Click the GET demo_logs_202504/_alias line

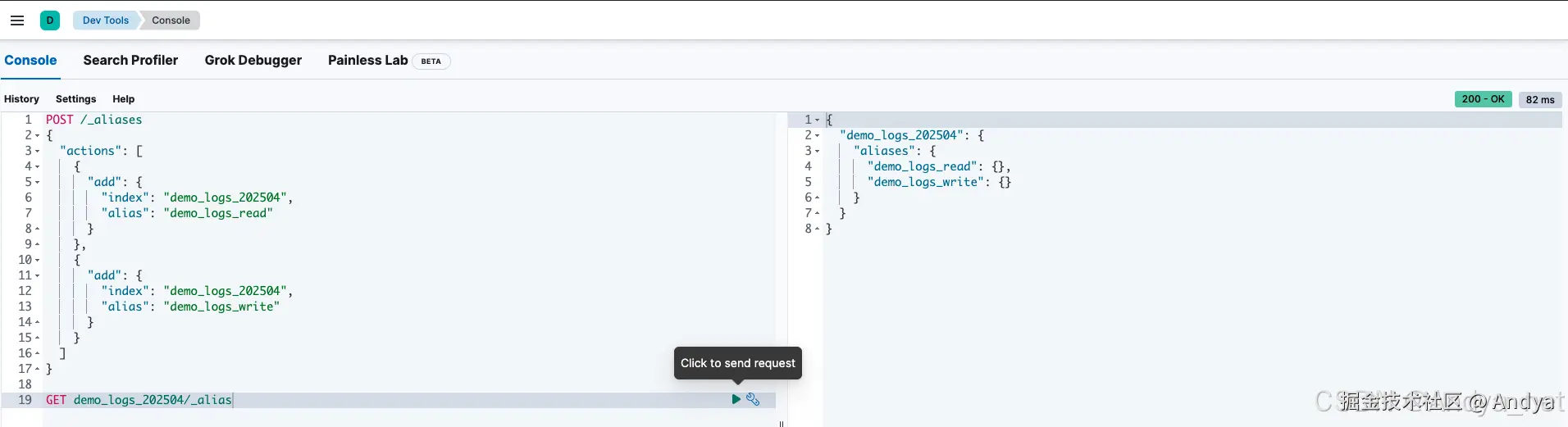click(139, 400)
